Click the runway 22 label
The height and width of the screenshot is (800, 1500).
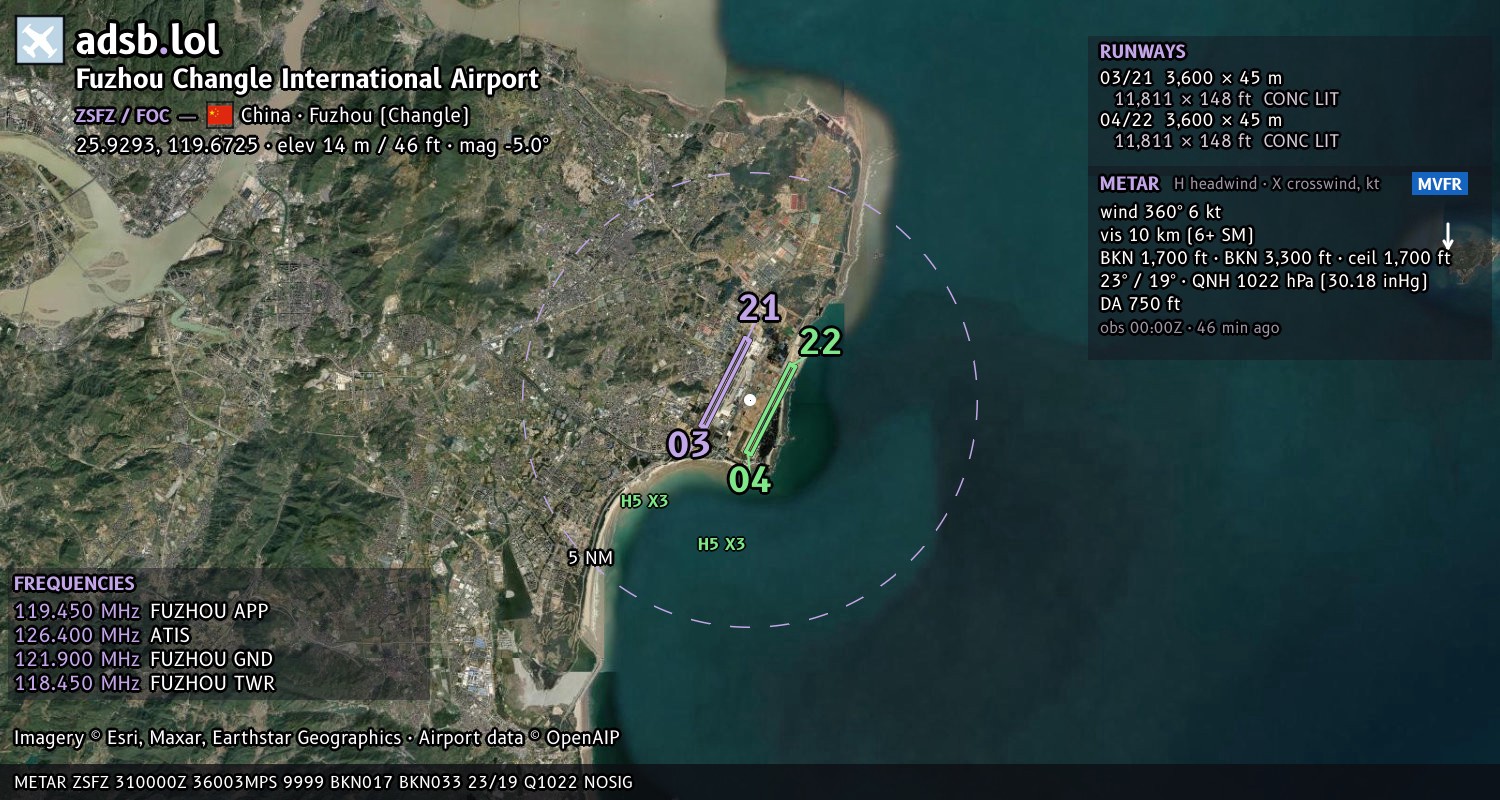pos(820,342)
